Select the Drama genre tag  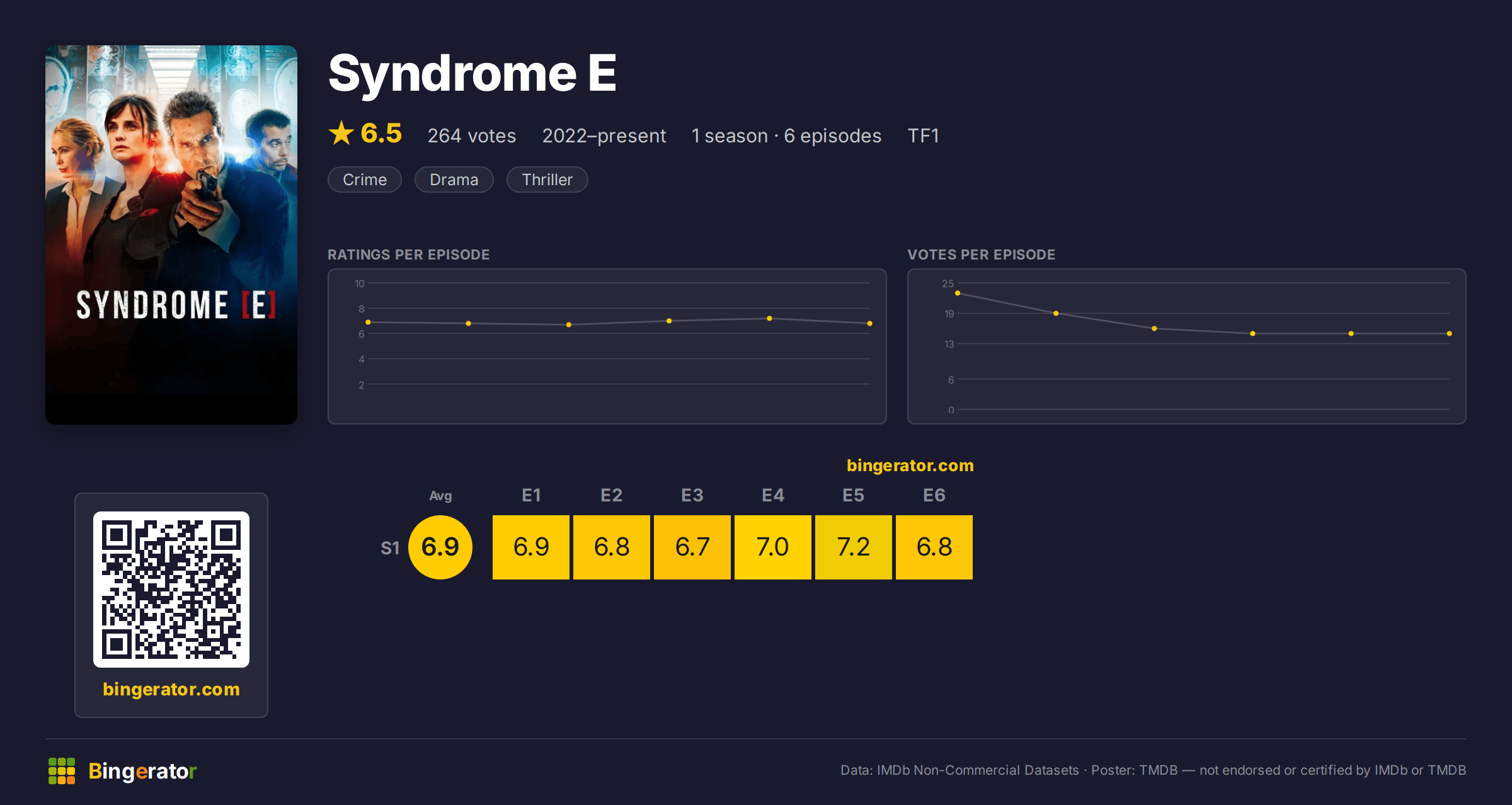(454, 180)
